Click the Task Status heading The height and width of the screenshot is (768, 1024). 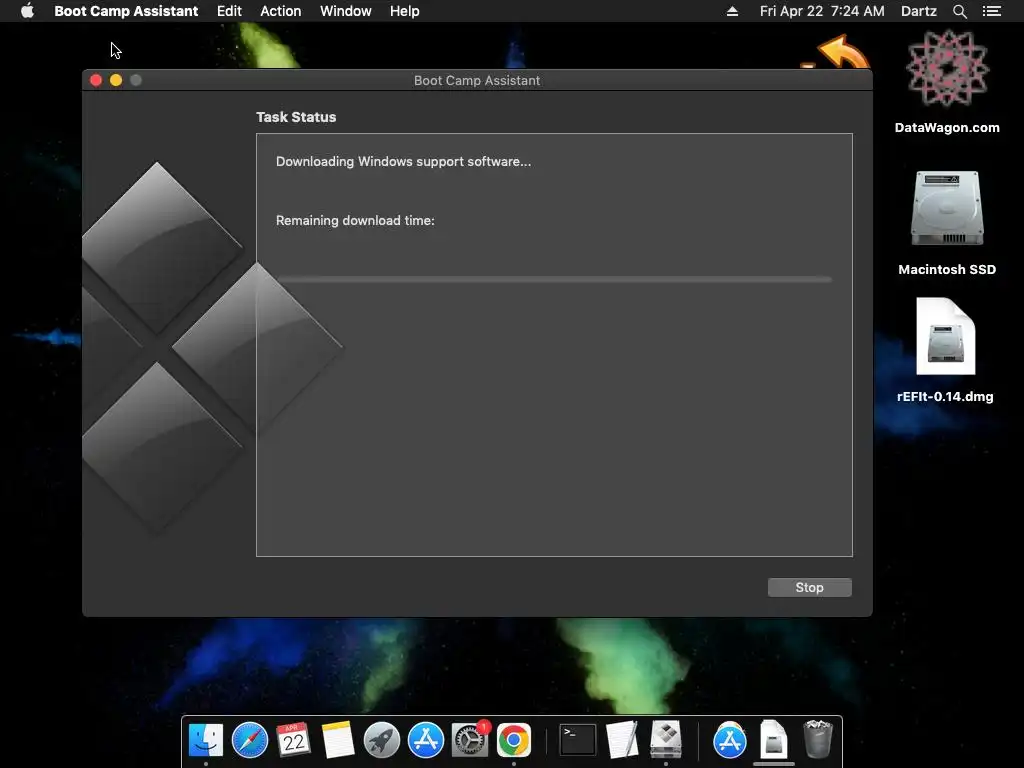coord(296,117)
